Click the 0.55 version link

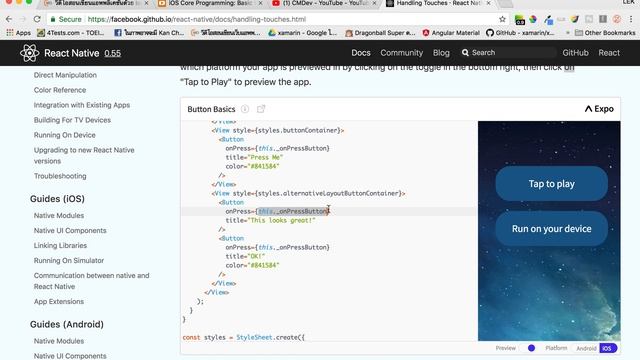[113, 53]
